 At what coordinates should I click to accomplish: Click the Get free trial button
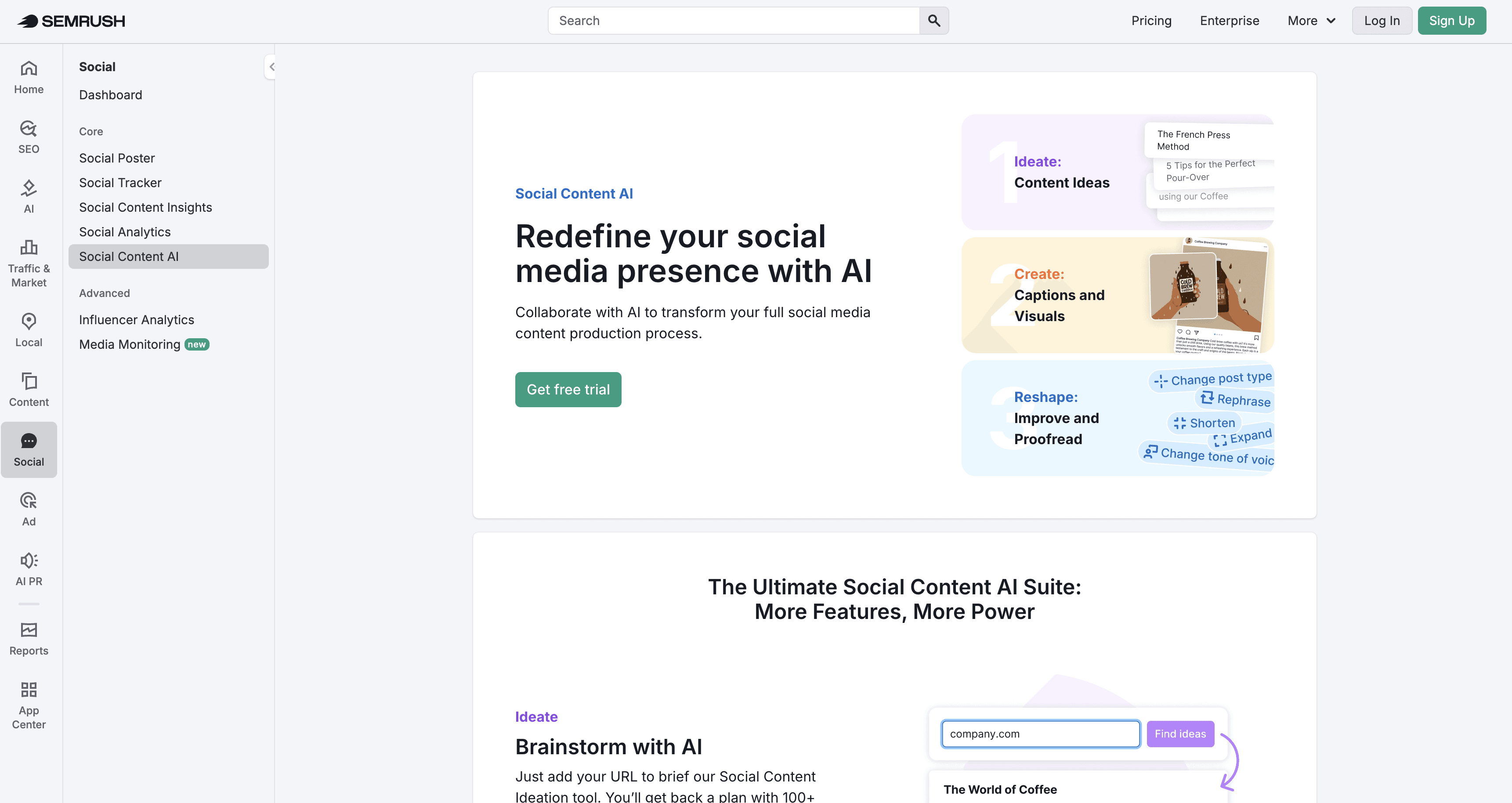568,389
